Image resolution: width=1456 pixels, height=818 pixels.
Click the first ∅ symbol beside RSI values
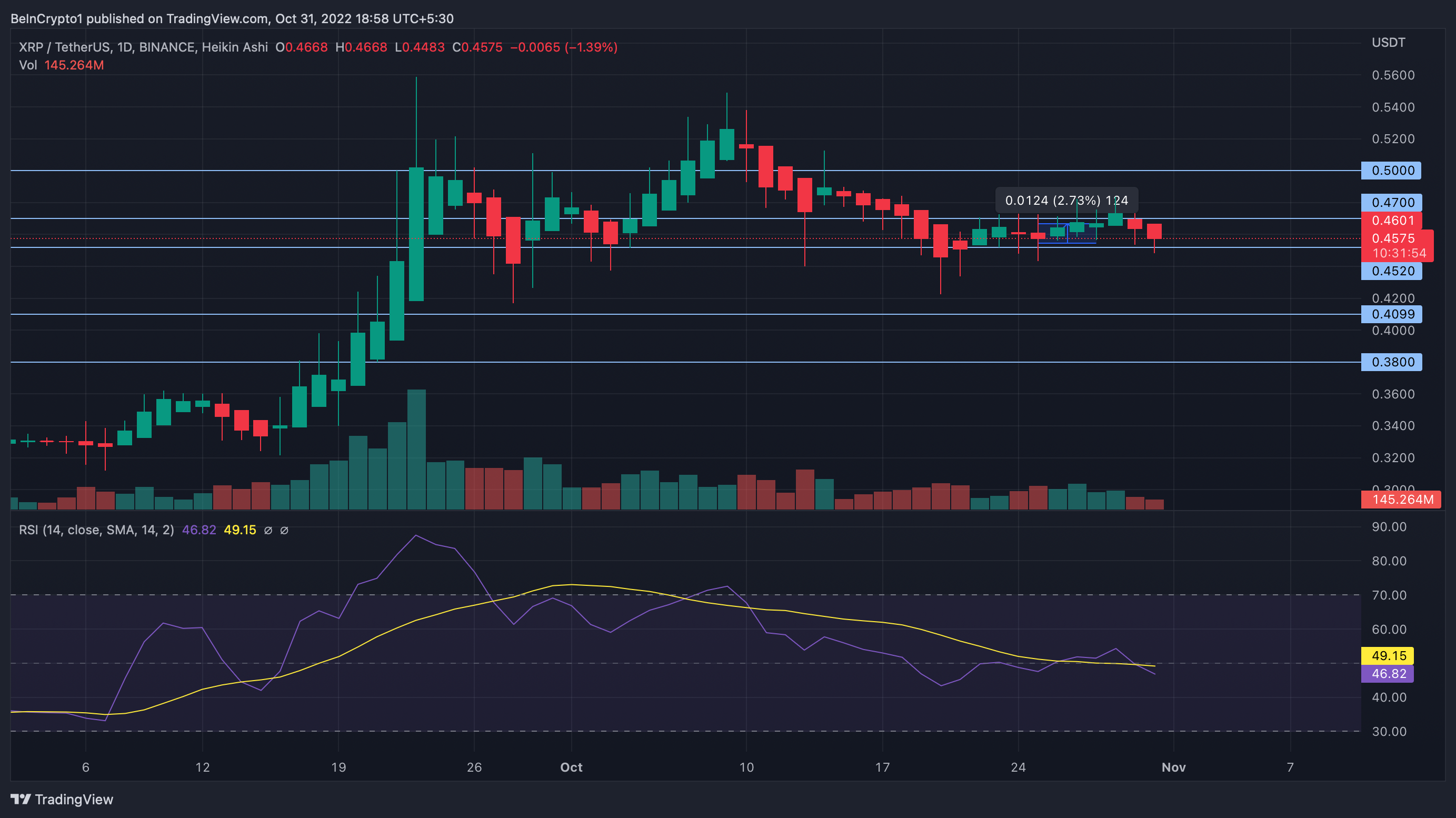268,530
